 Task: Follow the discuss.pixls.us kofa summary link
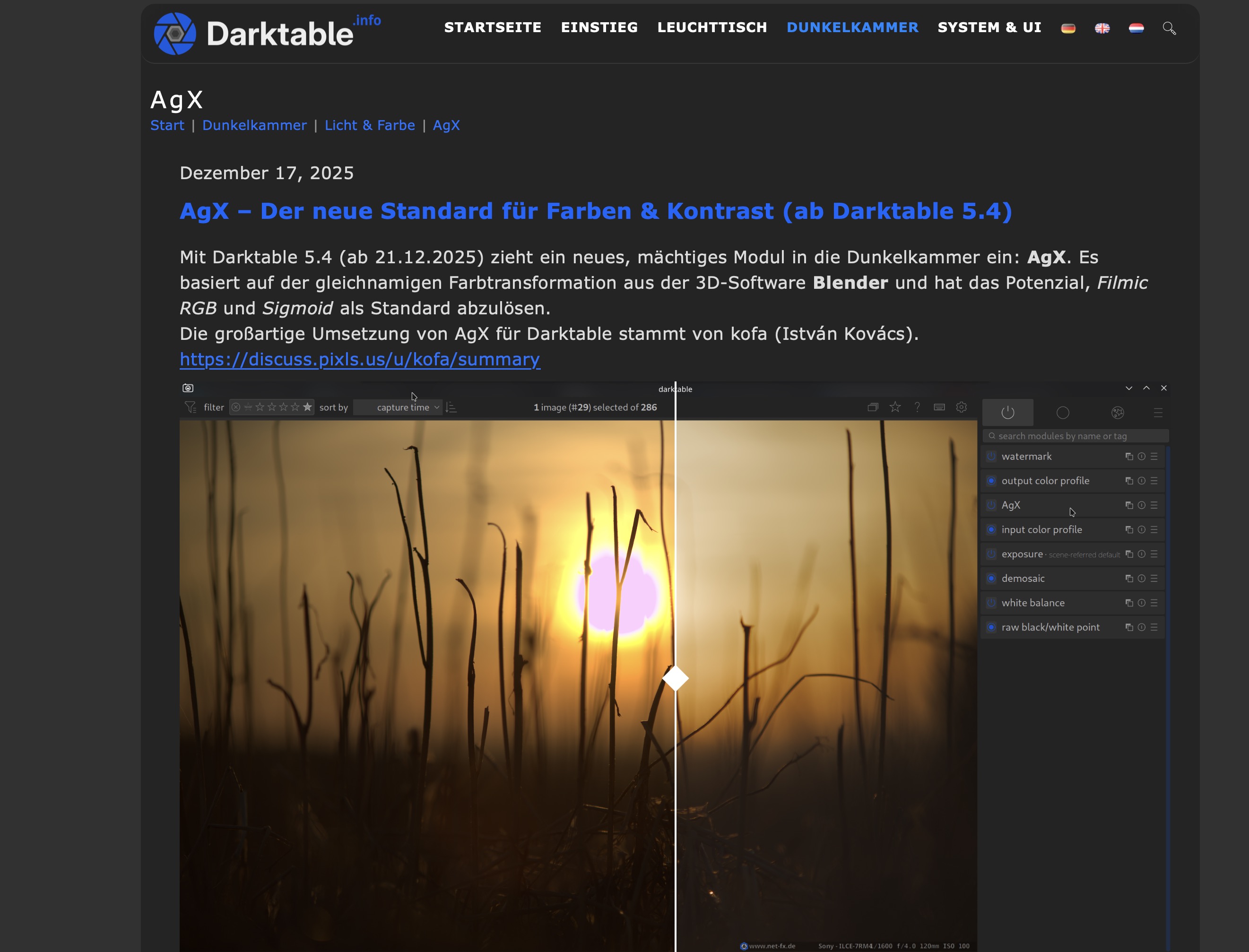(360, 359)
